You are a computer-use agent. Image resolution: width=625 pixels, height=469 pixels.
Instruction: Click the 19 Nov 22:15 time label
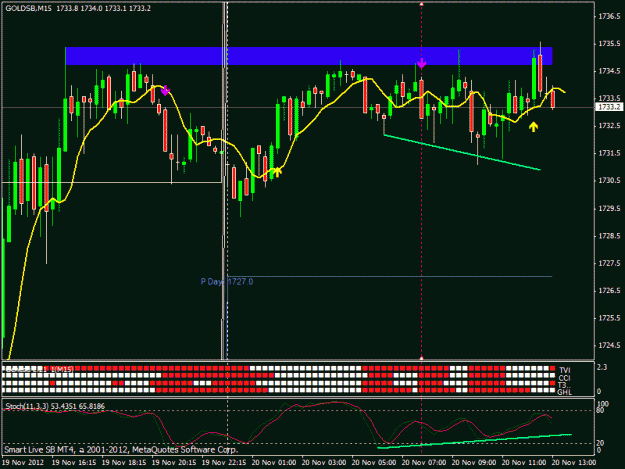[x=224, y=463]
